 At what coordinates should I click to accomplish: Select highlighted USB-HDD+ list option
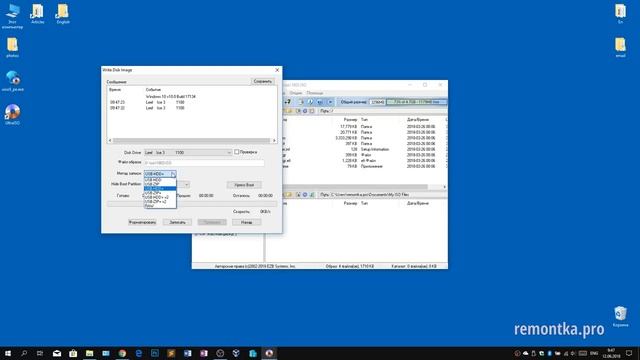click(x=160, y=188)
